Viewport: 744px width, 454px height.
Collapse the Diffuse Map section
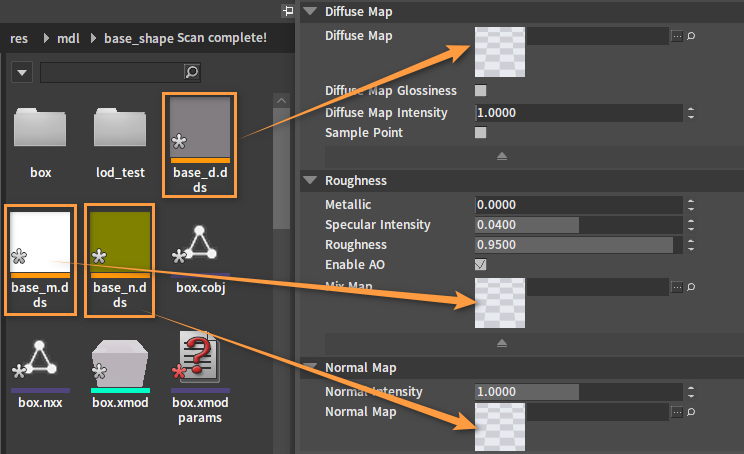(310, 12)
